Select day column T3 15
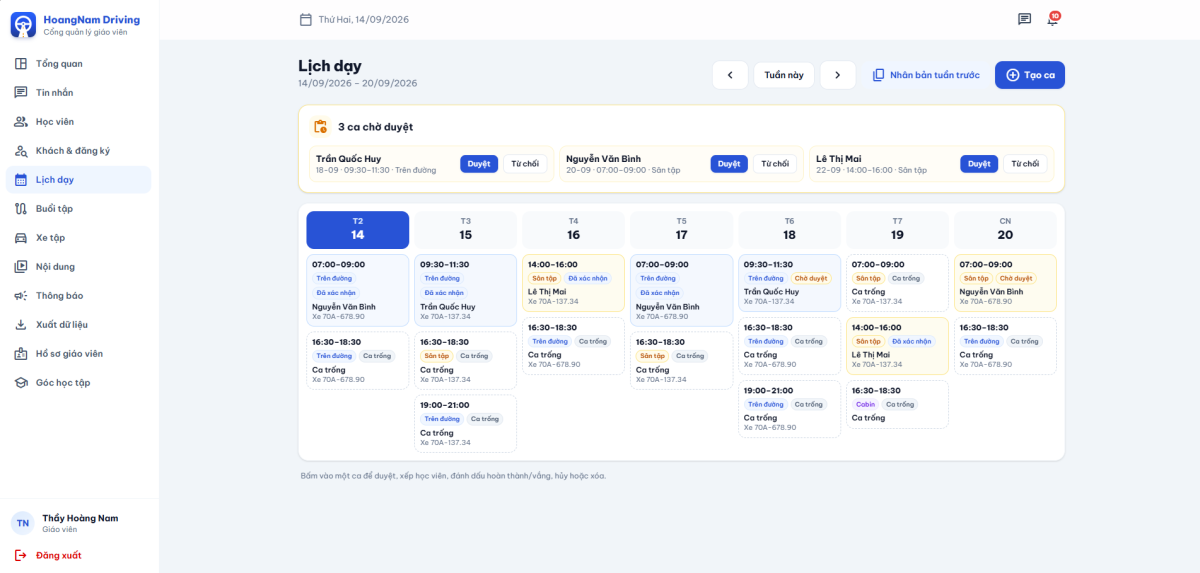The width and height of the screenshot is (1200, 573). (x=466, y=230)
